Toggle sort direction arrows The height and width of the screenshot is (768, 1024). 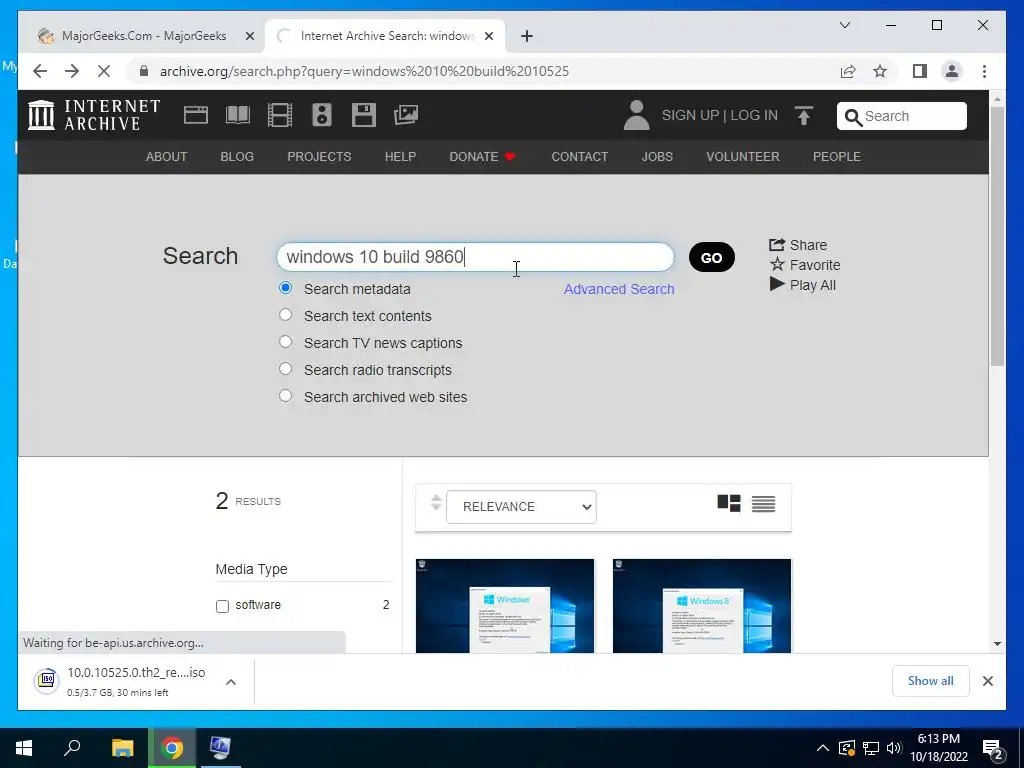(x=436, y=503)
